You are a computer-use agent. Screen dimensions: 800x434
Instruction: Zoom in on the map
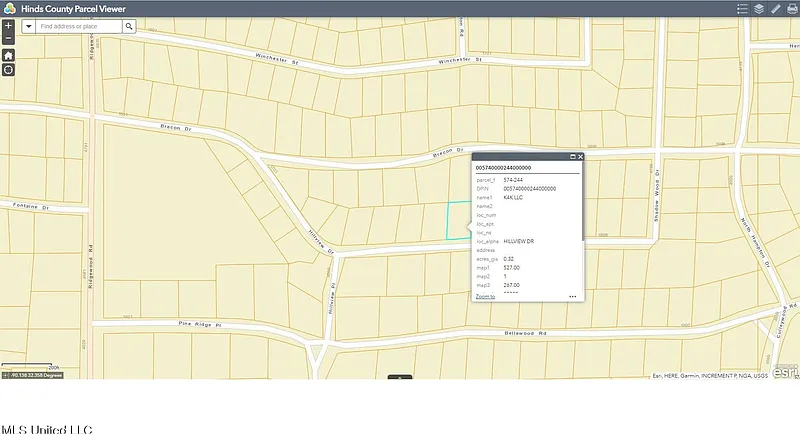(x=8, y=25)
